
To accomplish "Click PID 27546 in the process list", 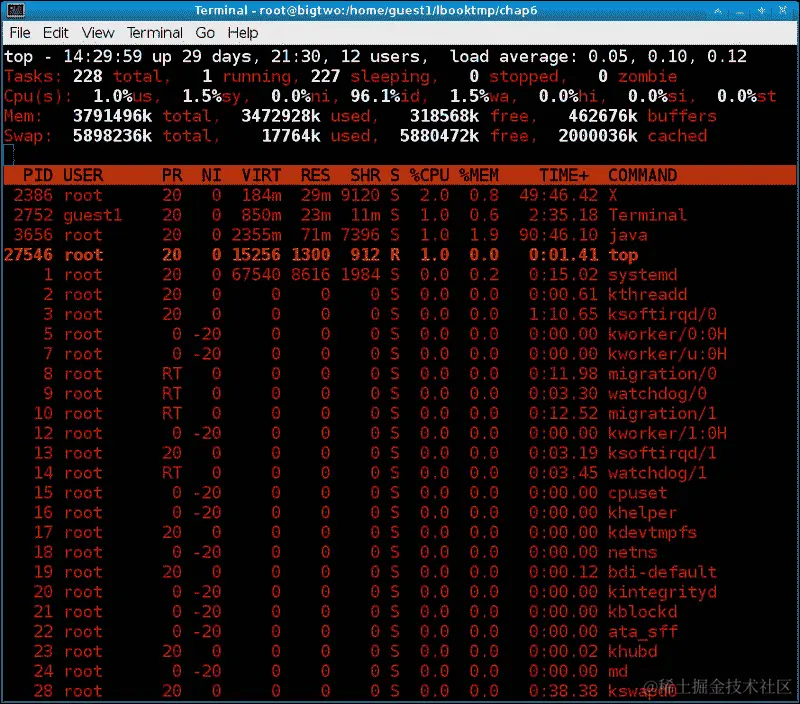I will 29,255.
